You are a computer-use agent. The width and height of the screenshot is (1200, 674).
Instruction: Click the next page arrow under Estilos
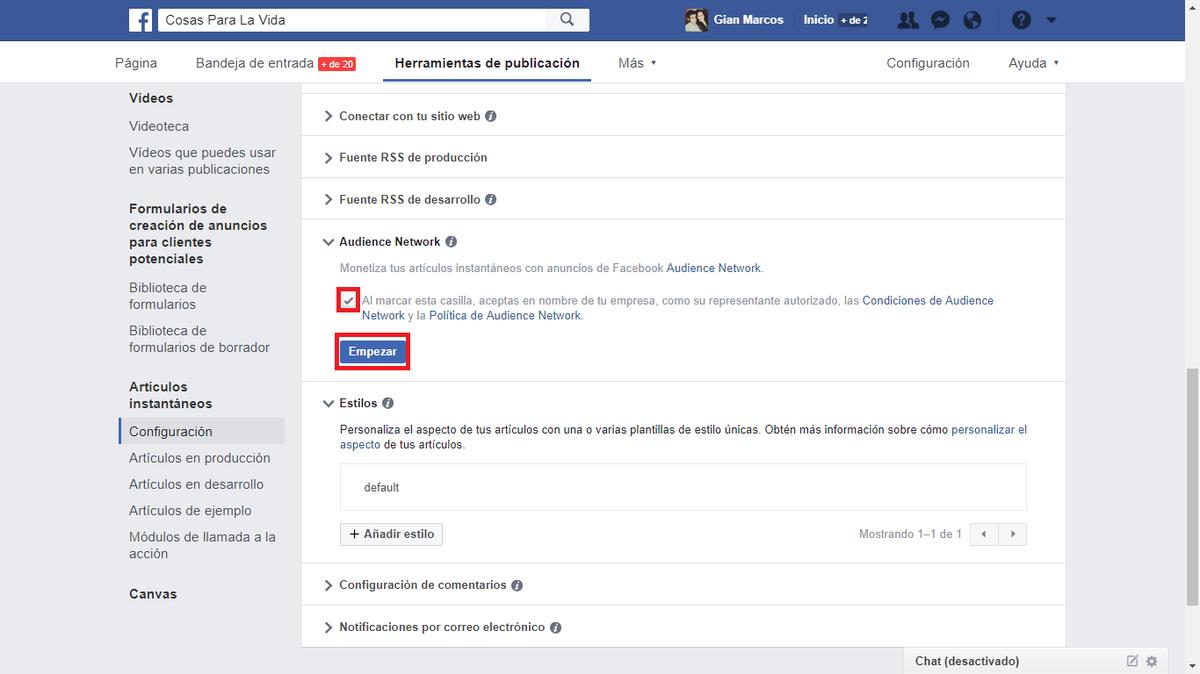1012,534
